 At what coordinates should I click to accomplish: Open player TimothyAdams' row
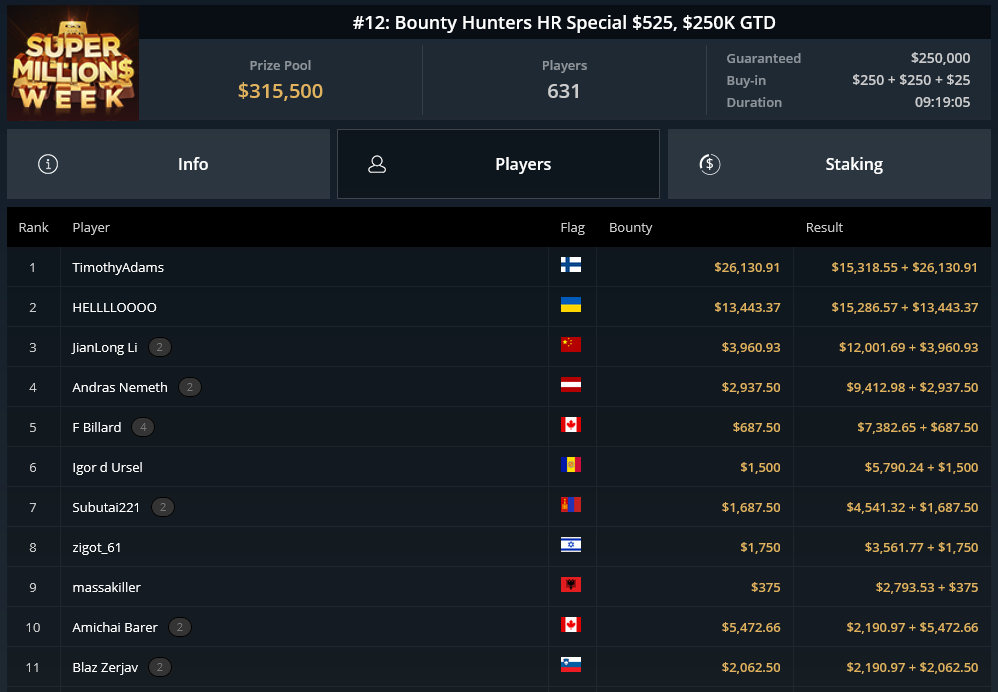[x=499, y=267]
